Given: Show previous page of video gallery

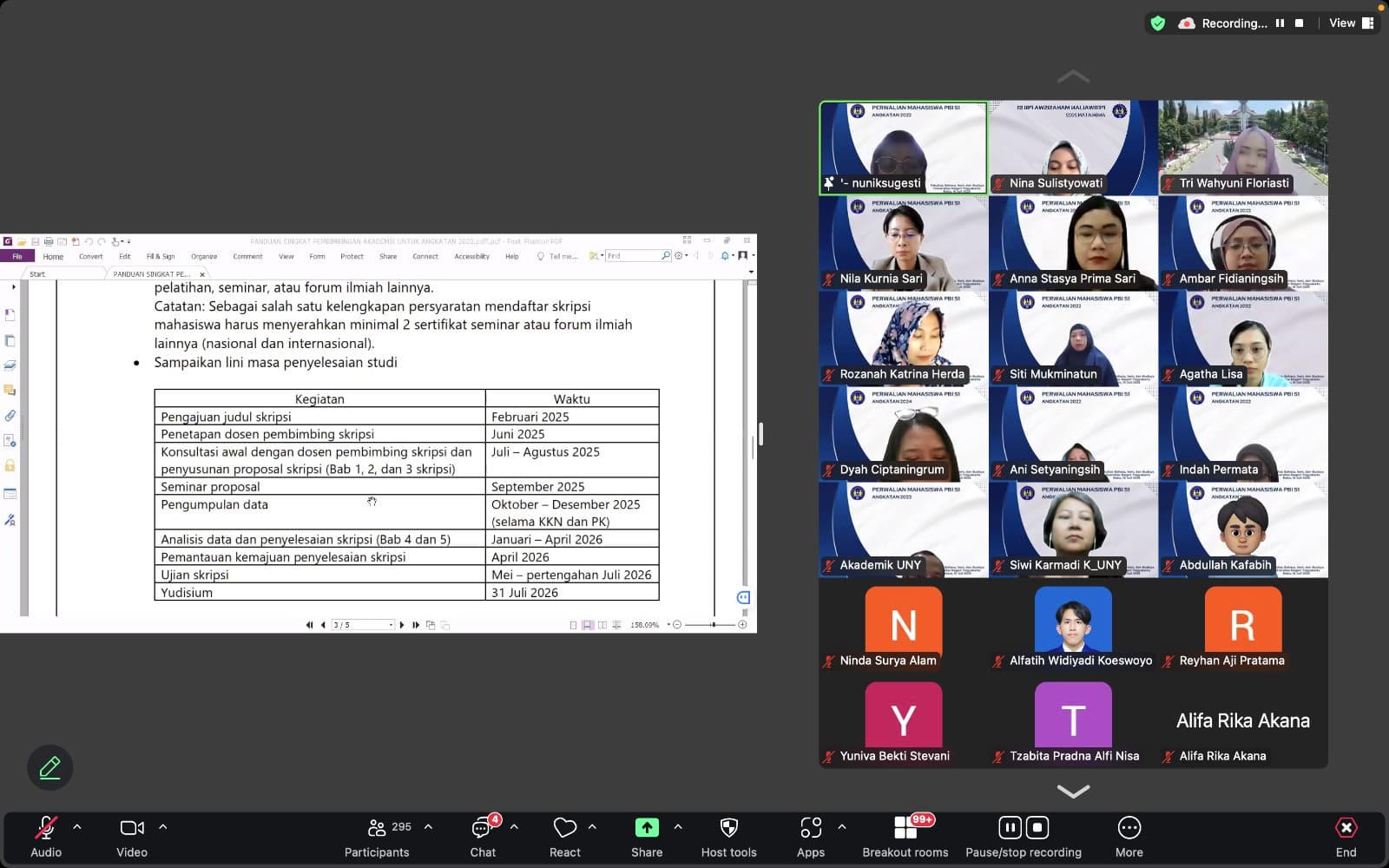Looking at the screenshot, I should click(x=1073, y=76).
